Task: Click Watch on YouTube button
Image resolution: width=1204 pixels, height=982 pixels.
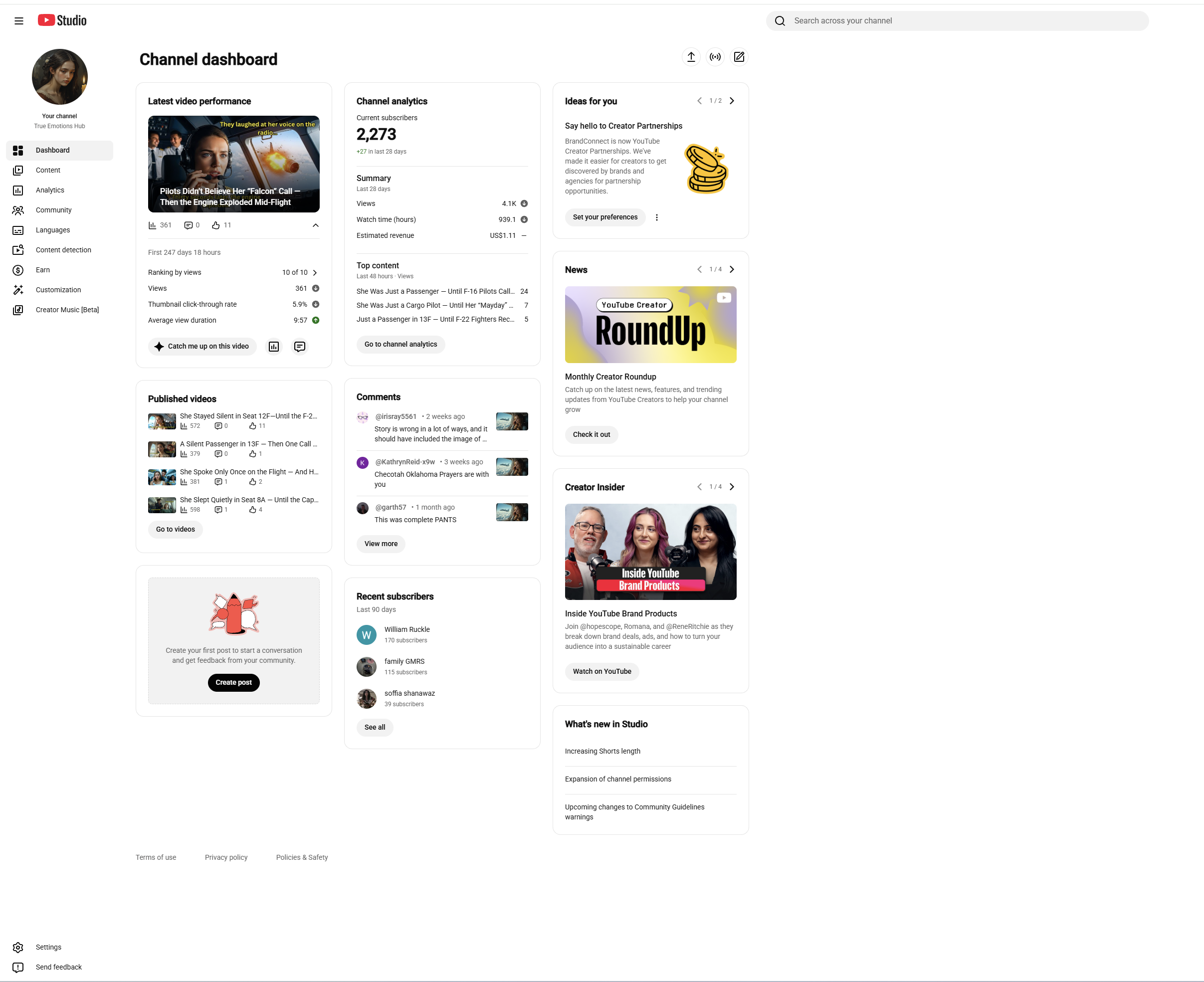Action: coord(602,671)
